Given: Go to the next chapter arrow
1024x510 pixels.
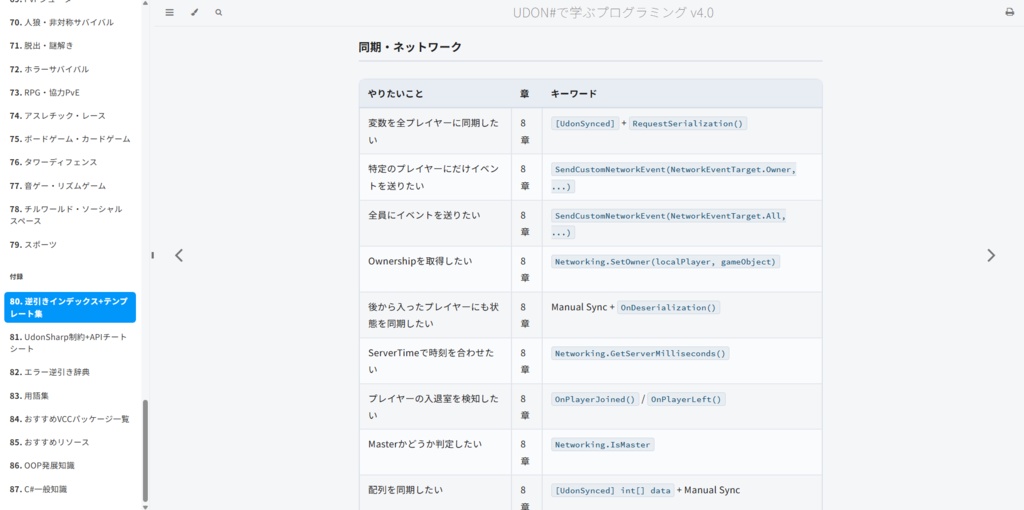Looking at the screenshot, I should tap(991, 255).
